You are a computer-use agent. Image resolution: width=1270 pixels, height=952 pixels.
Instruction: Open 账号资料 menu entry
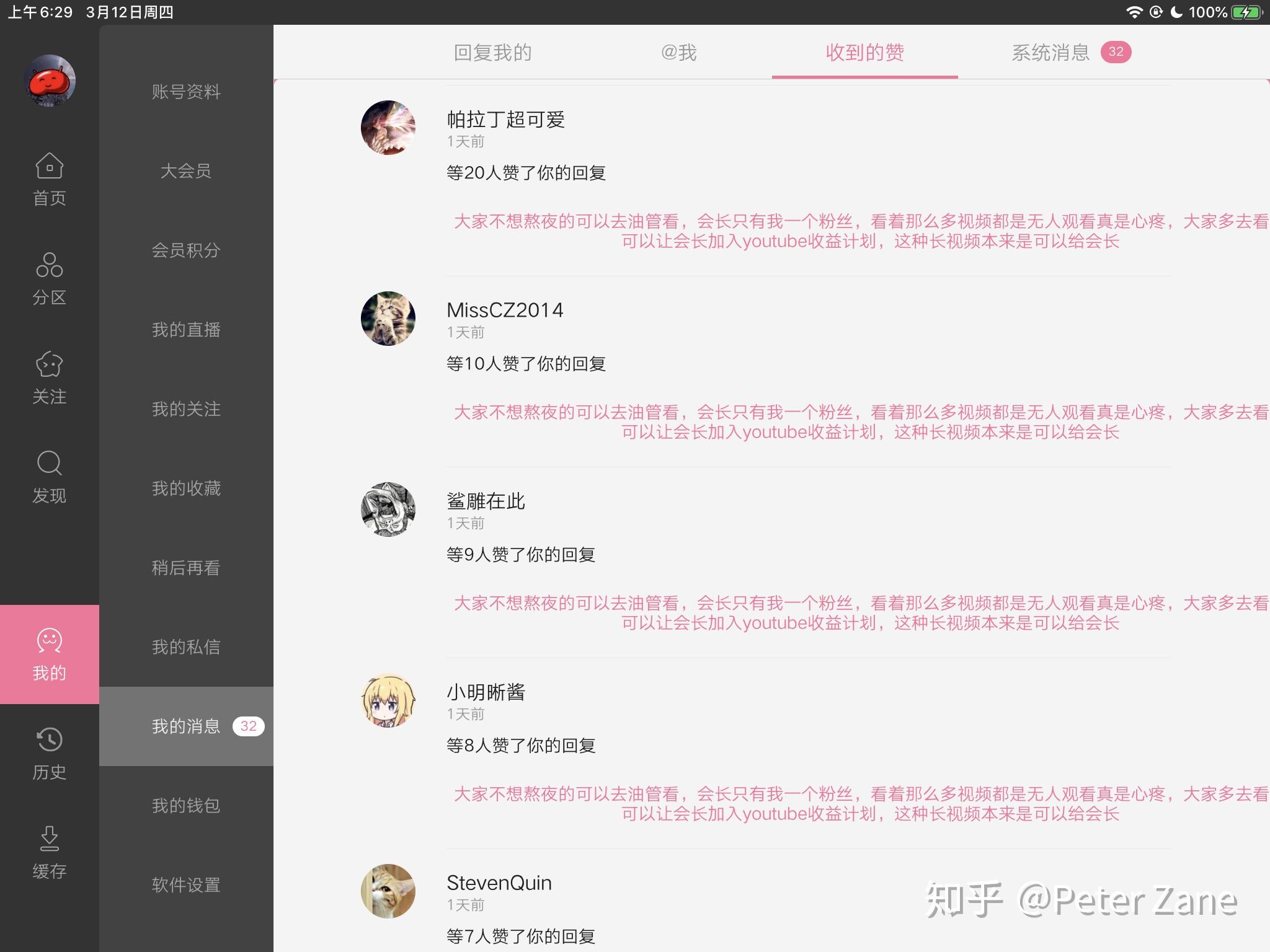(186, 92)
